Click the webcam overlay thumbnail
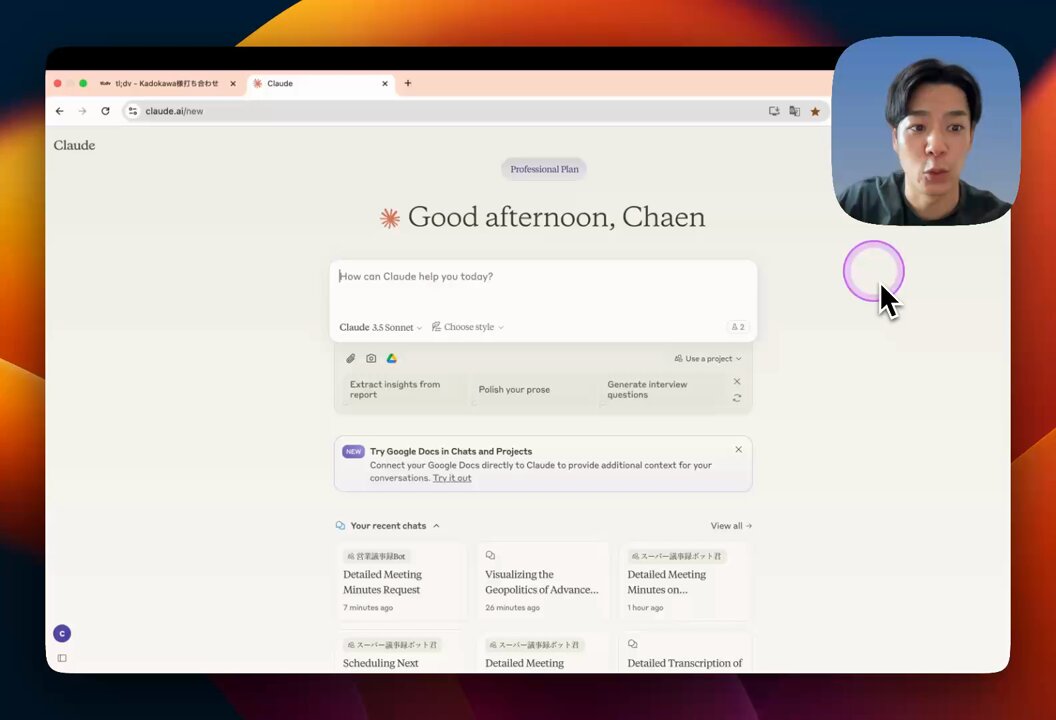 (x=926, y=131)
